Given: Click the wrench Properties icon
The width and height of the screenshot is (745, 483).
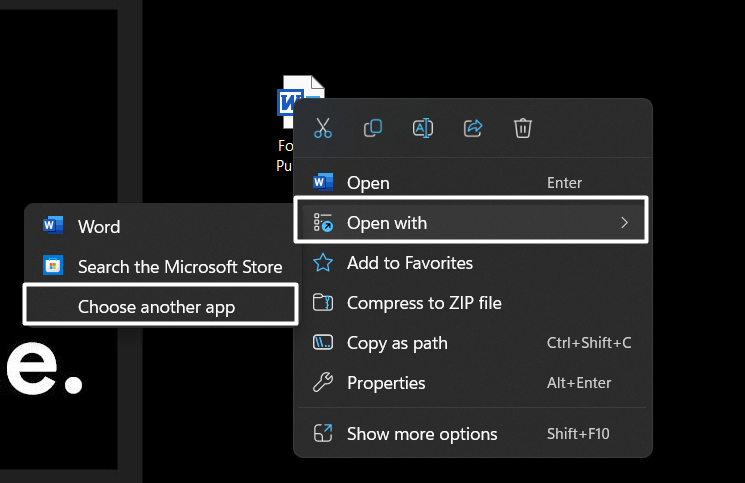Looking at the screenshot, I should pos(323,382).
